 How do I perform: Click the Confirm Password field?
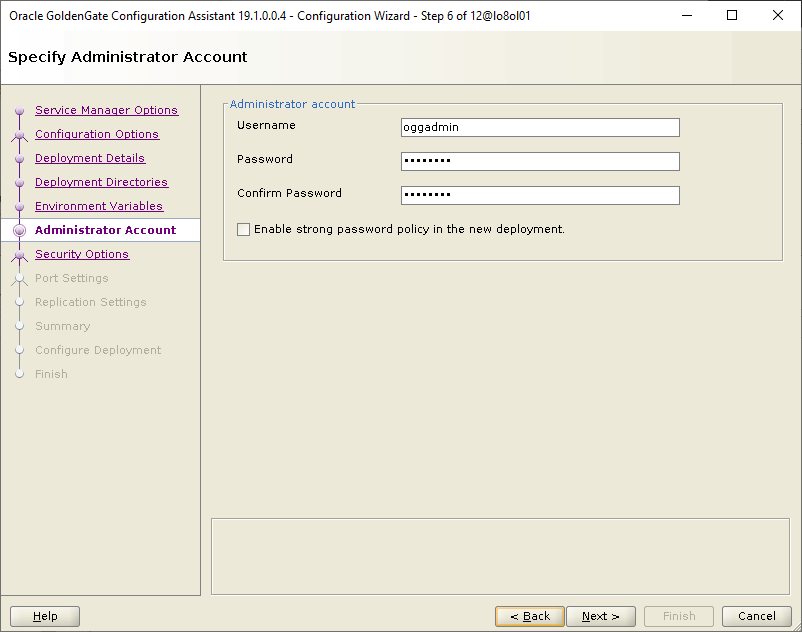(x=539, y=196)
